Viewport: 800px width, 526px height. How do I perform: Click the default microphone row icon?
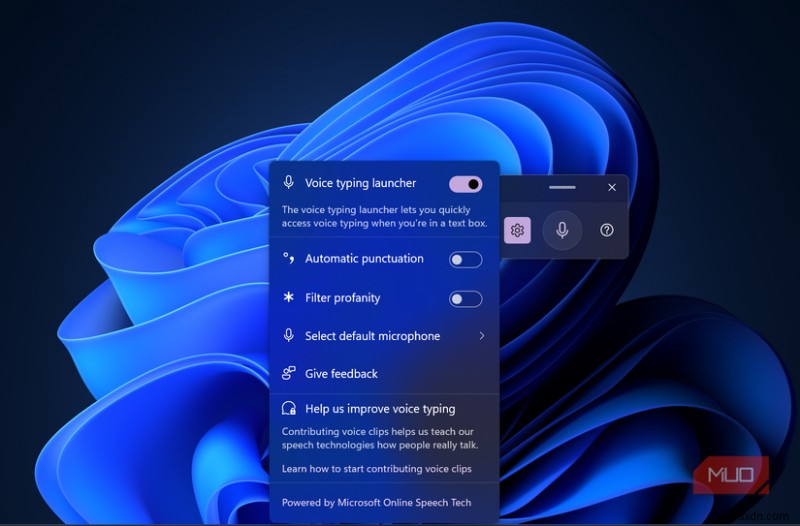289,335
